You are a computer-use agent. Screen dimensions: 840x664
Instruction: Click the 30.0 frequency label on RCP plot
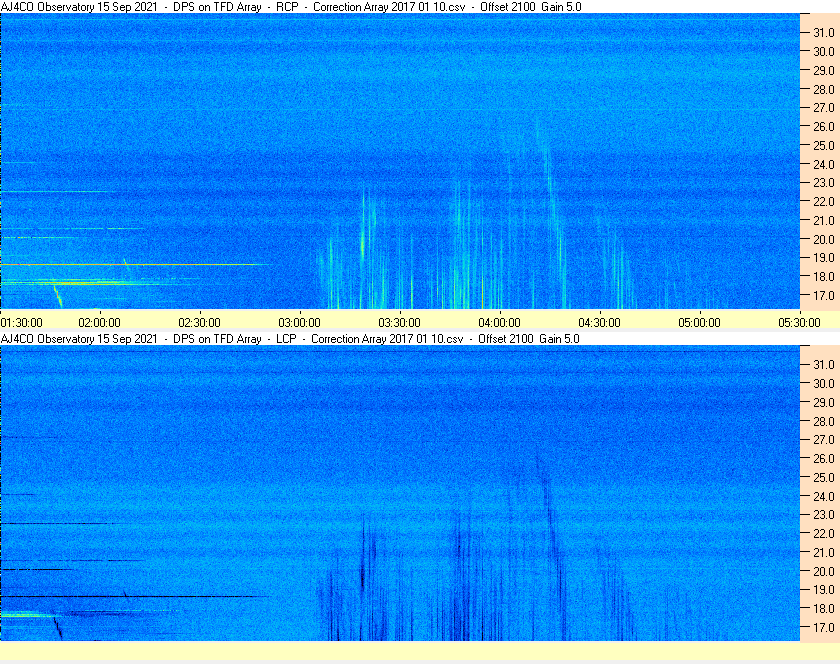824,51
